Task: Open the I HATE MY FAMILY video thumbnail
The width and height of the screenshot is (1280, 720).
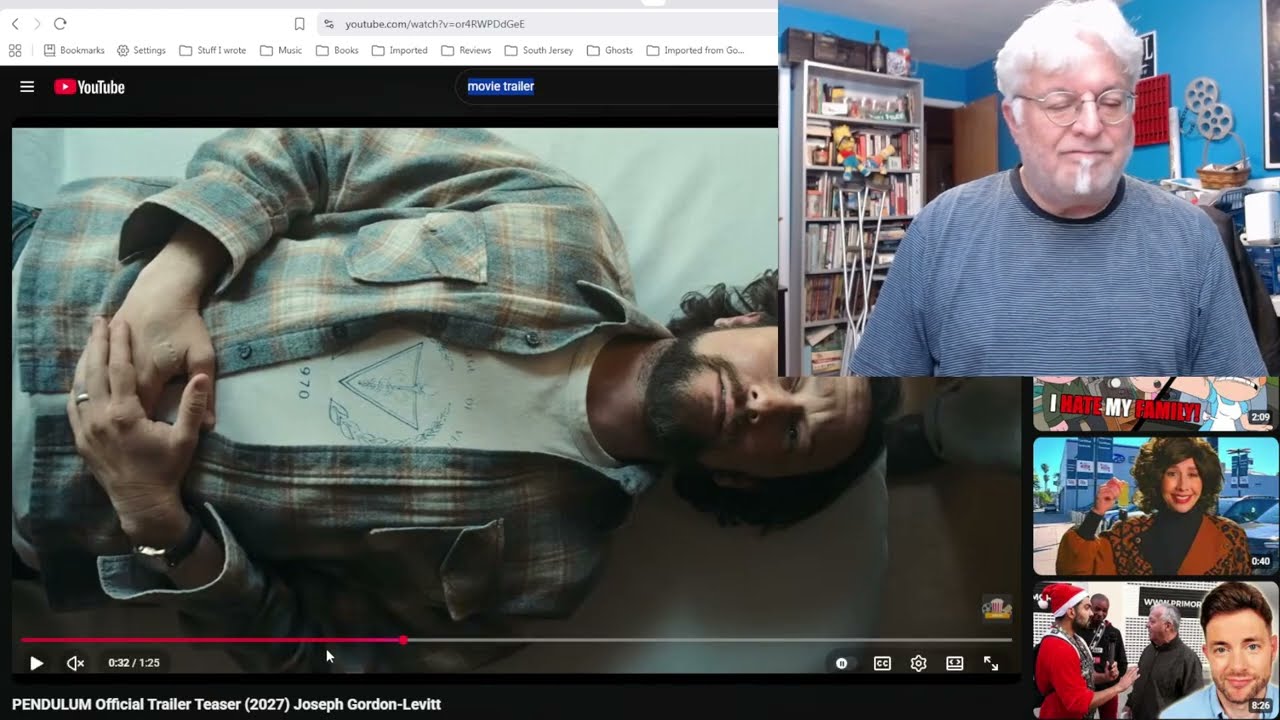Action: click(1155, 404)
